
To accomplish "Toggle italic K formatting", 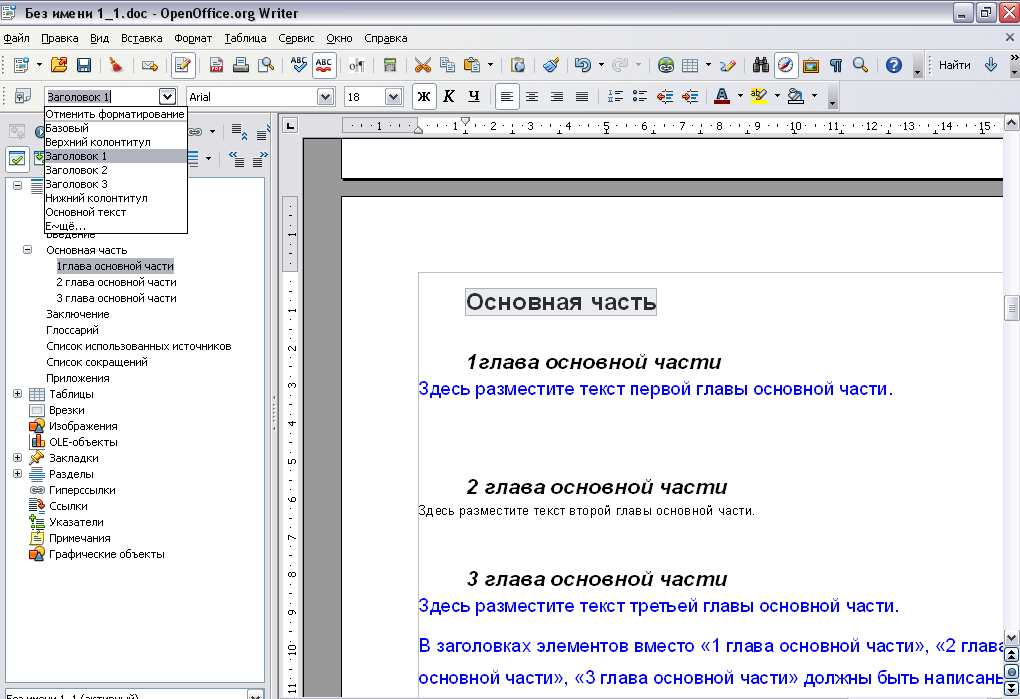I will 449,97.
